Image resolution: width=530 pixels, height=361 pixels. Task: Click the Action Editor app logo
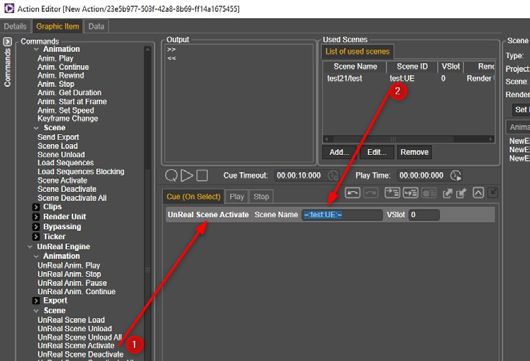[9, 8]
